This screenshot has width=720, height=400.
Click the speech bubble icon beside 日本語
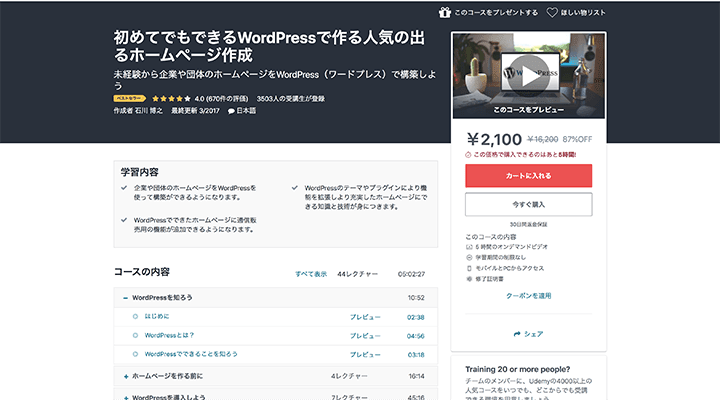(x=231, y=111)
